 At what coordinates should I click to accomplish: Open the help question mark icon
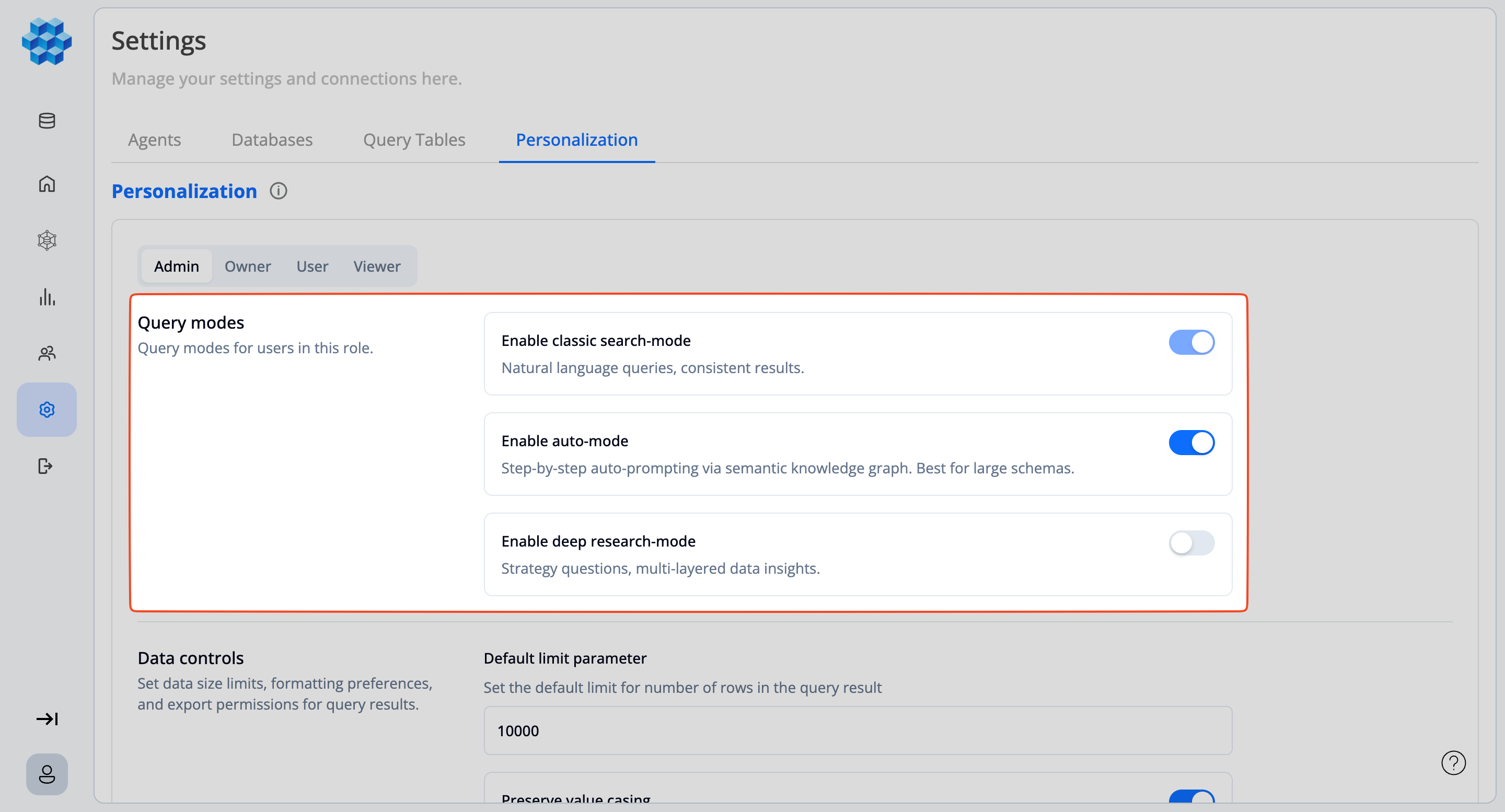point(1453,762)
